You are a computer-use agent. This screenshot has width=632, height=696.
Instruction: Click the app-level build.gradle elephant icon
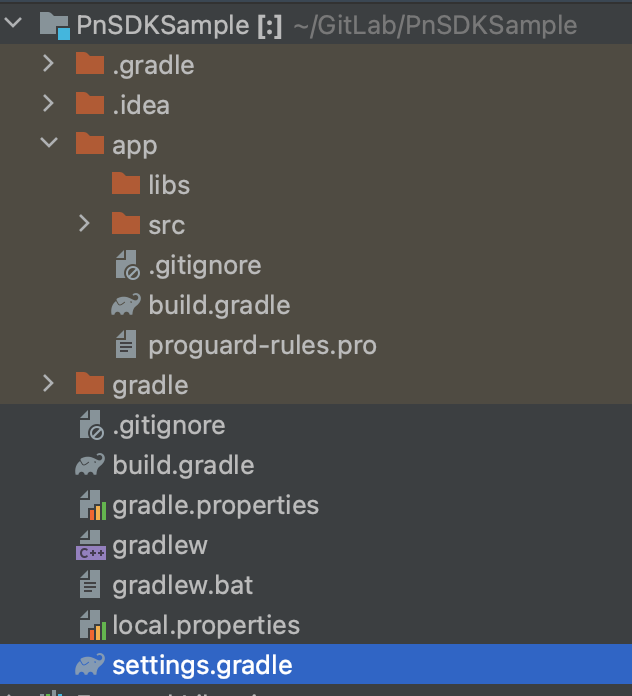(x=126, y=304)
